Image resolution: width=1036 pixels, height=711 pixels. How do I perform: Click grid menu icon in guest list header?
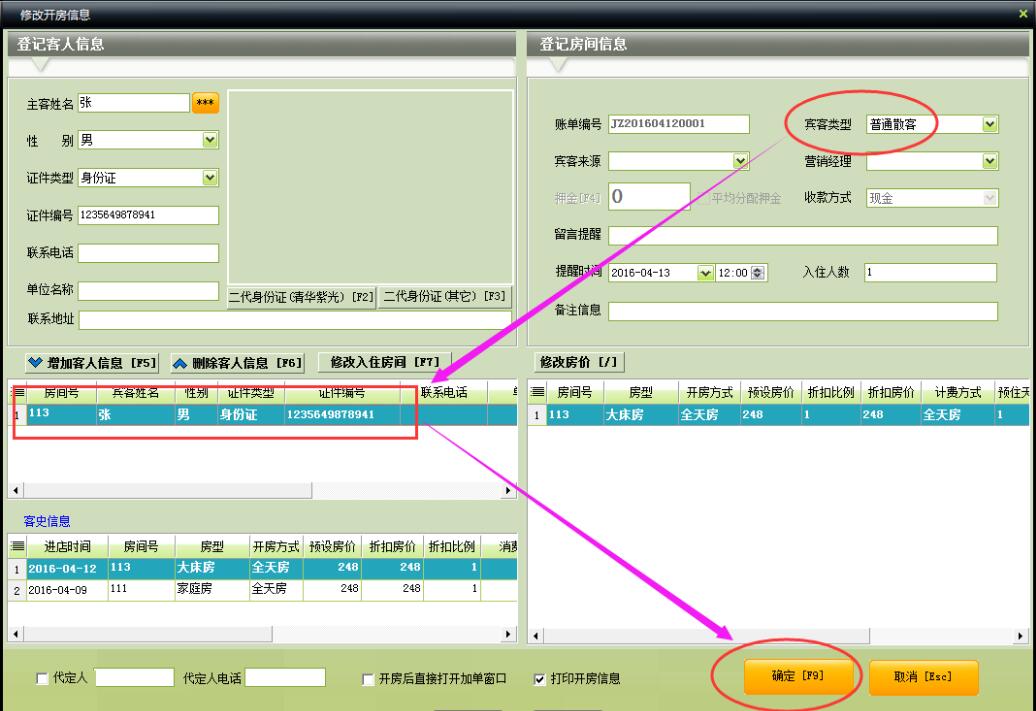[18, 393]
